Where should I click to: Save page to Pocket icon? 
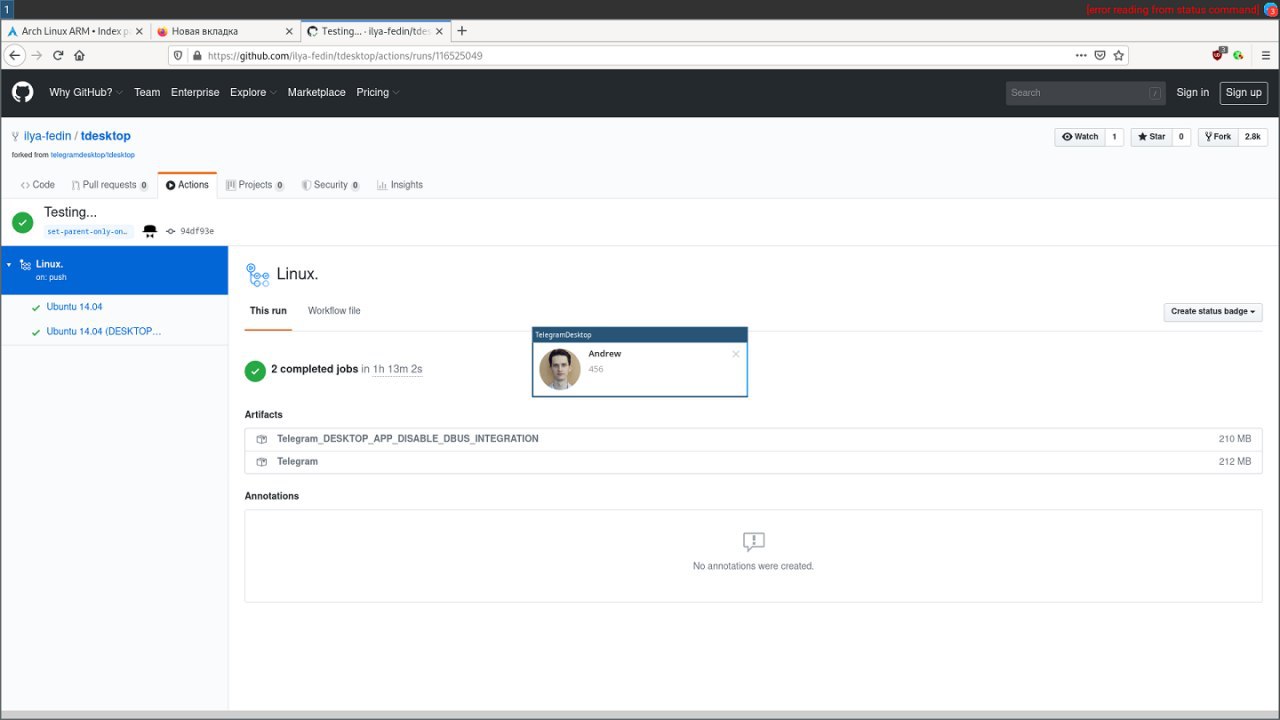coord(1100,55)
